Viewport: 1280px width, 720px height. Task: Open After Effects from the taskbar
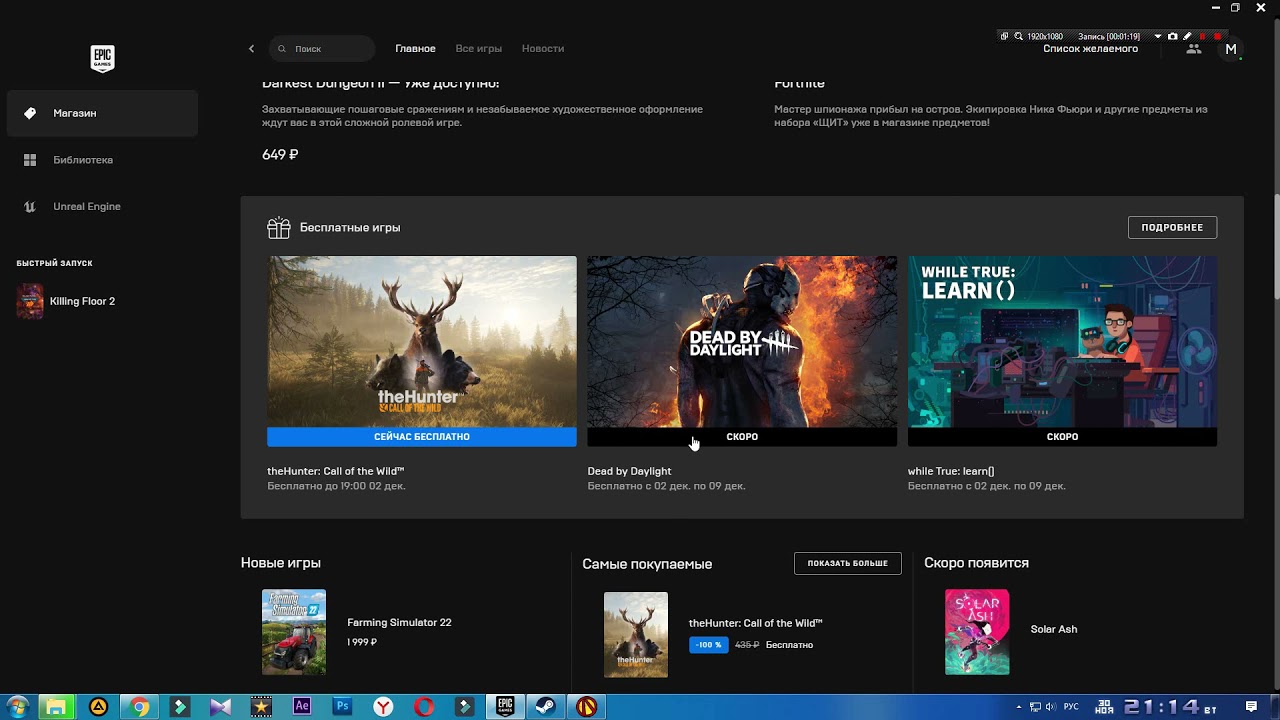(302, 707)
